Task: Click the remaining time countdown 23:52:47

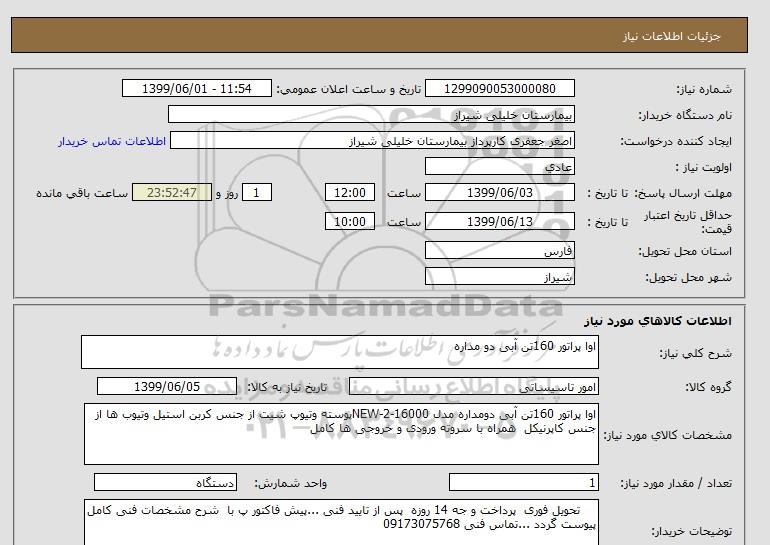Action: tap(172, 192)
